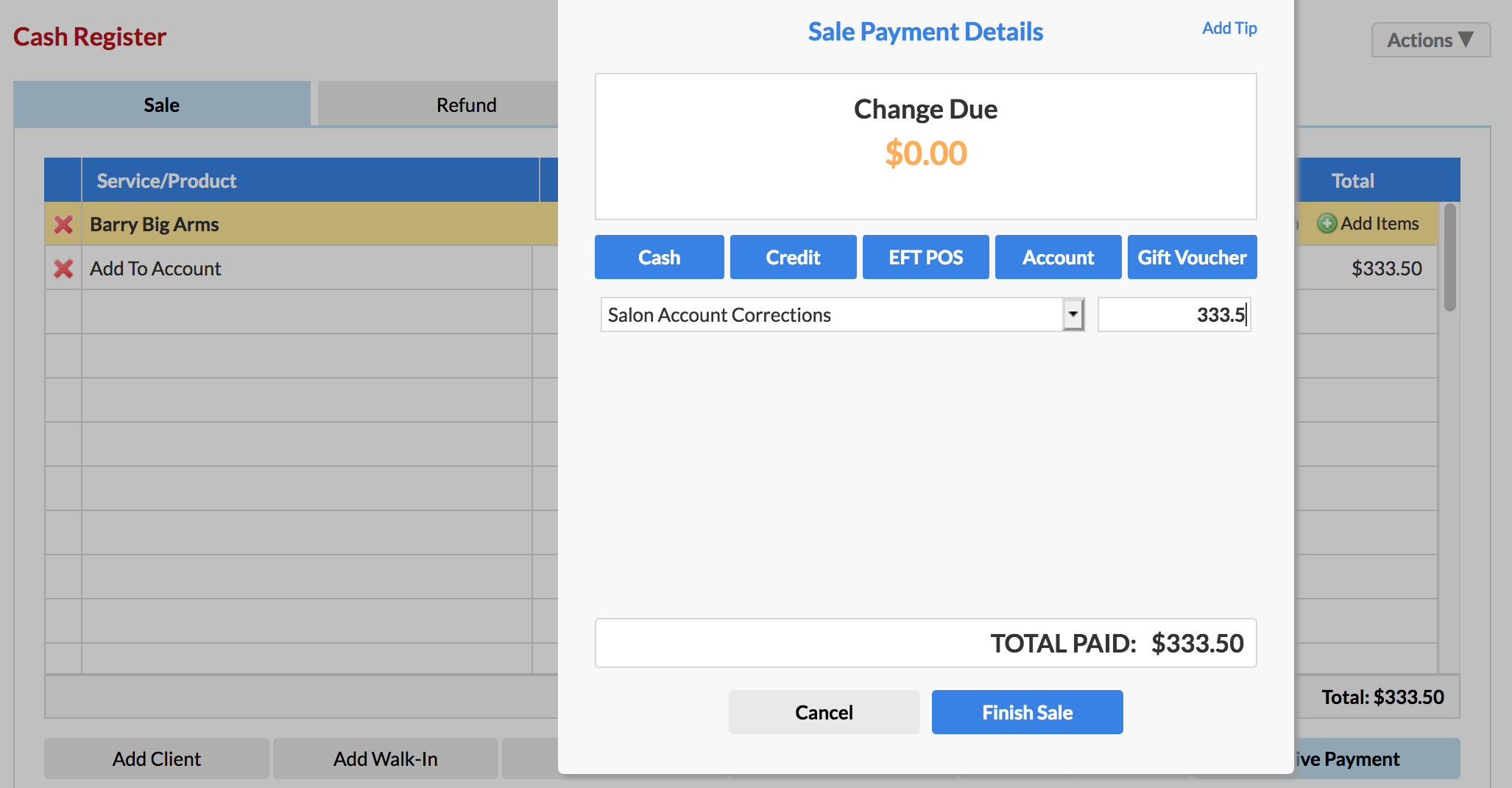The image size is (1512, 788).
Task: Click the green plus Add Items icon
Action: 1326,224
